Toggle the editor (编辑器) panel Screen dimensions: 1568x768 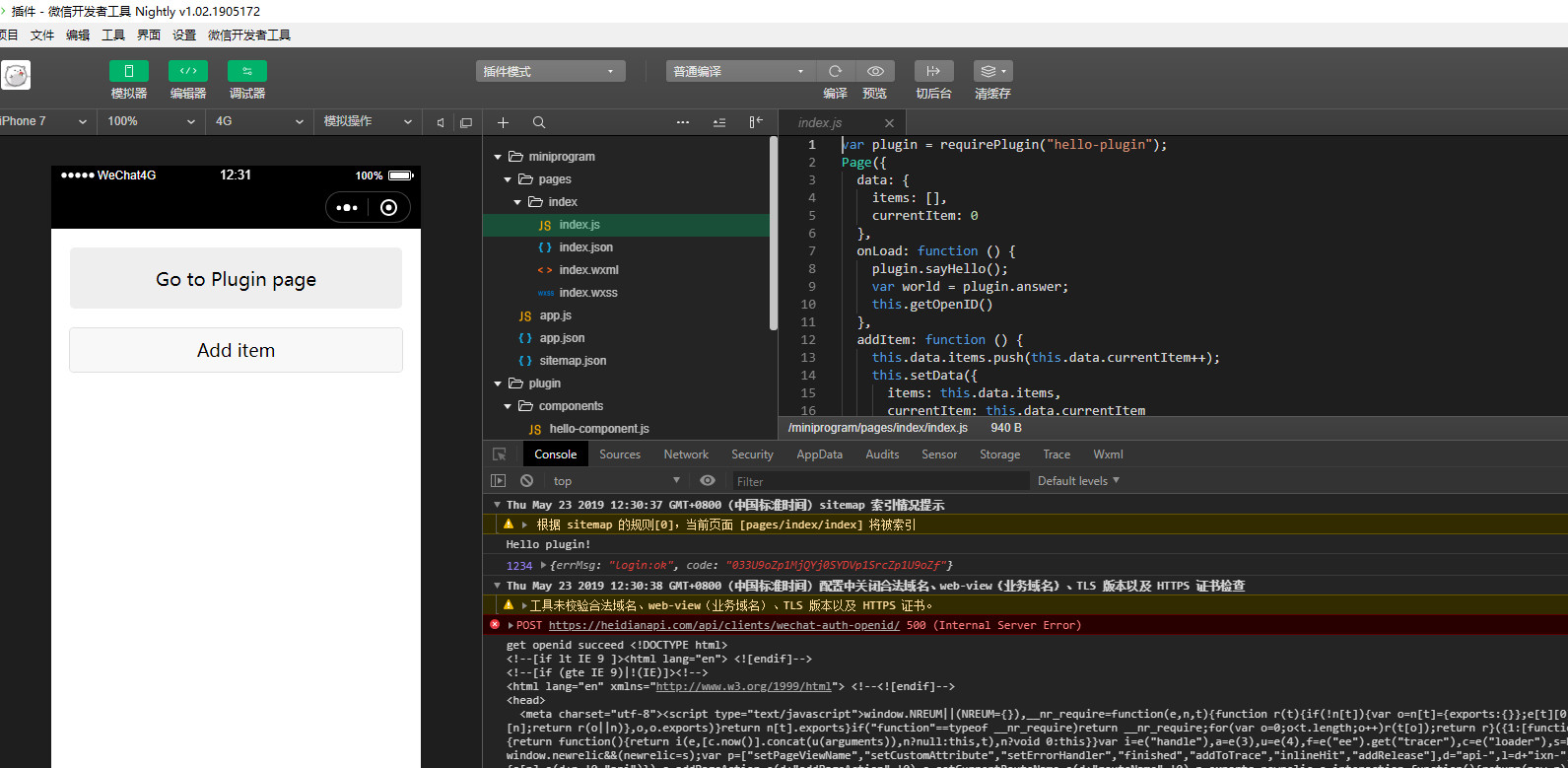pos(188,71)
